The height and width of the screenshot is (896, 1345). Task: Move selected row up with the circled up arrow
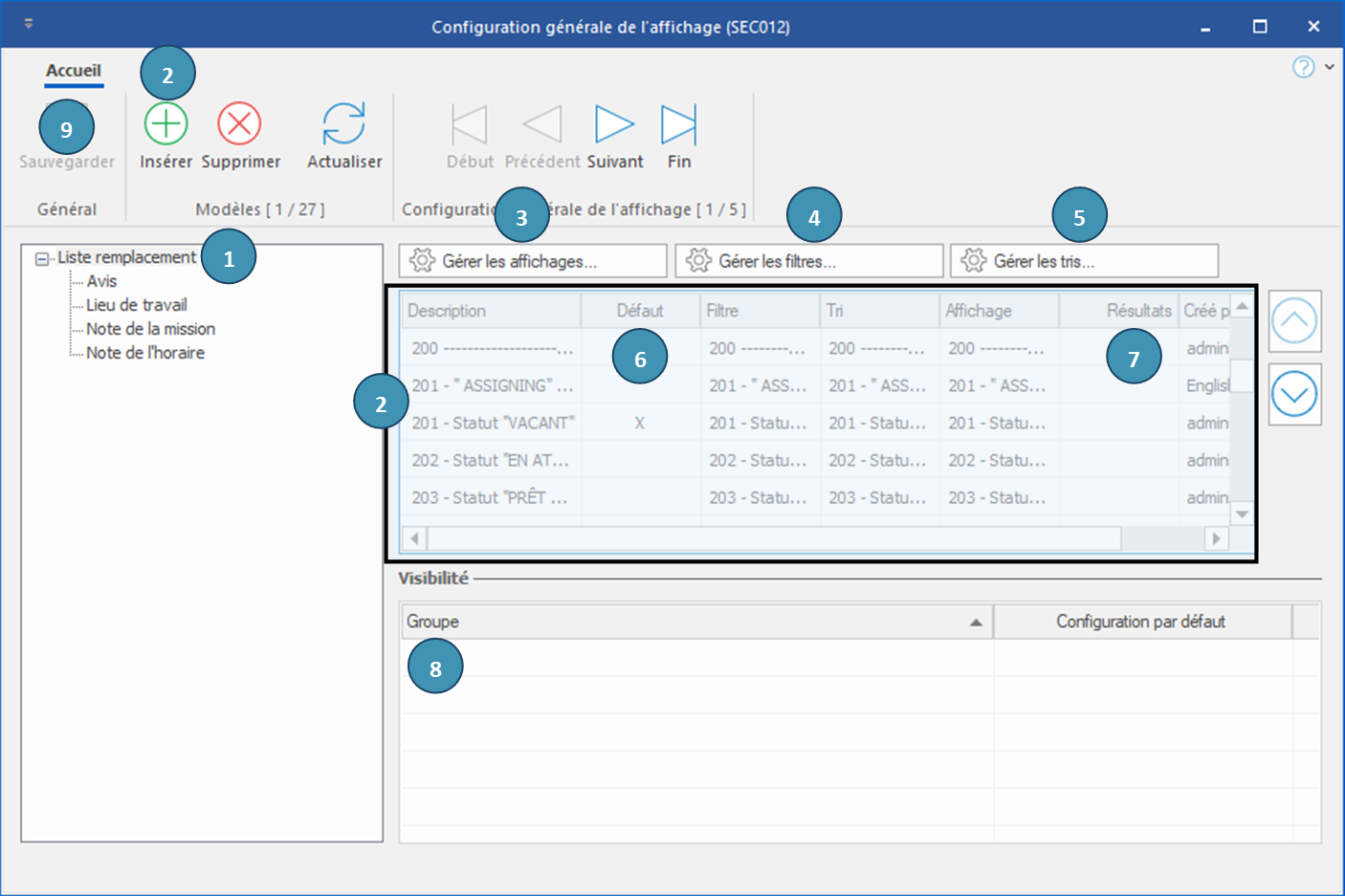[x=1294, y=321]
